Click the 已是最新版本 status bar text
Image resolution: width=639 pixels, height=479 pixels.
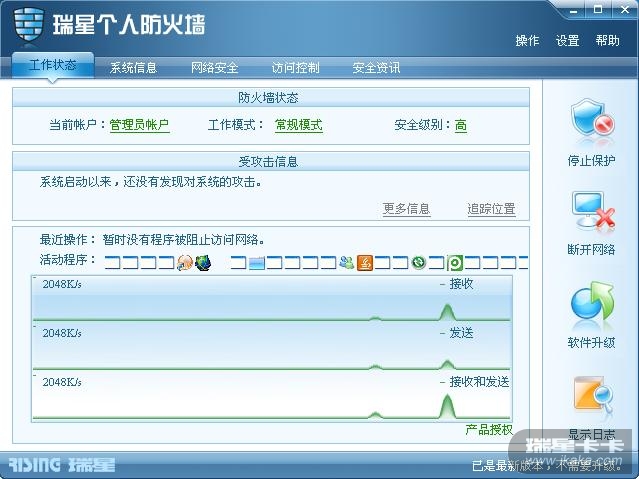(546, 466)
